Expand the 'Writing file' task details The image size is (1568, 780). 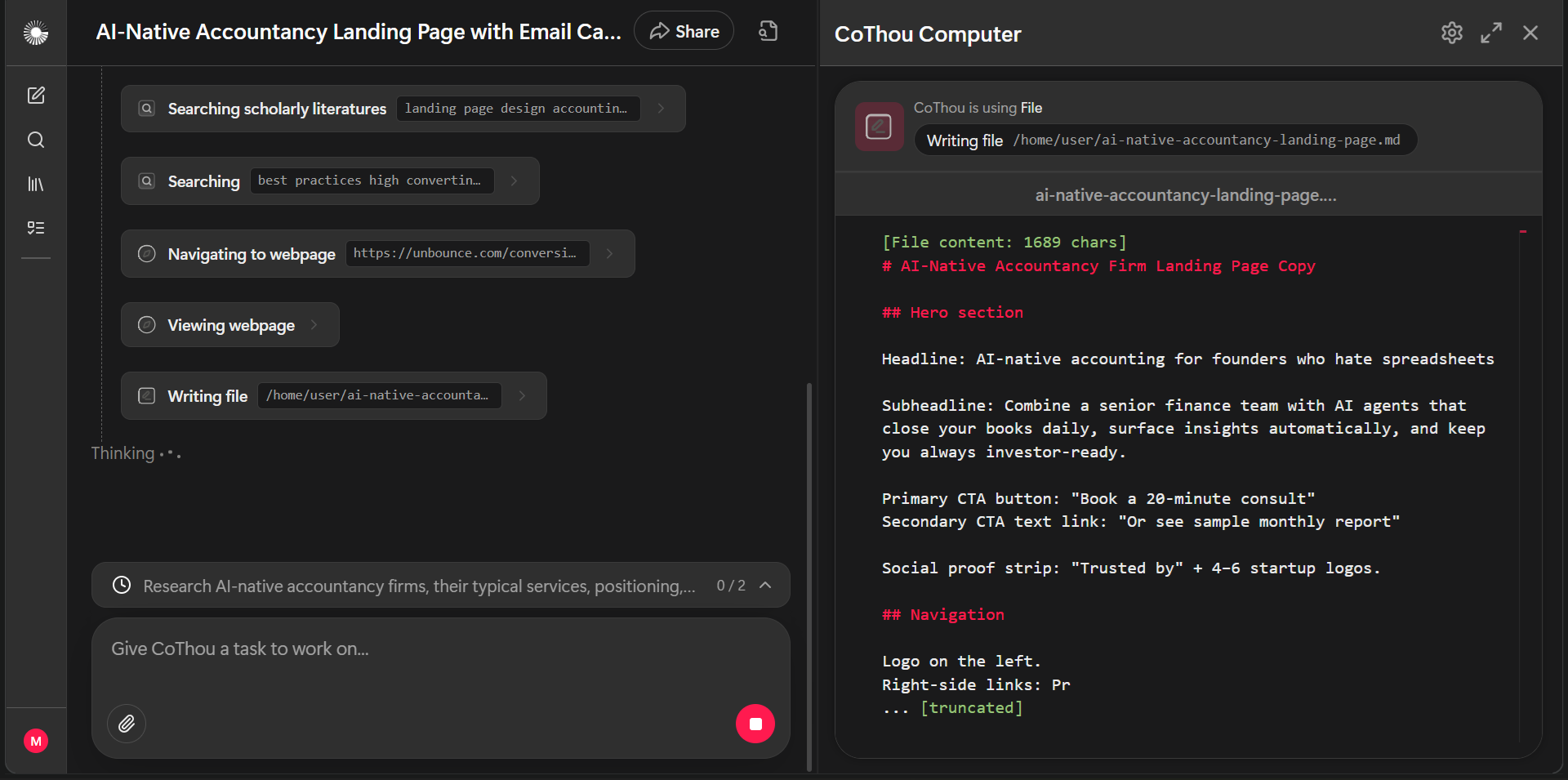coord(522,395)
